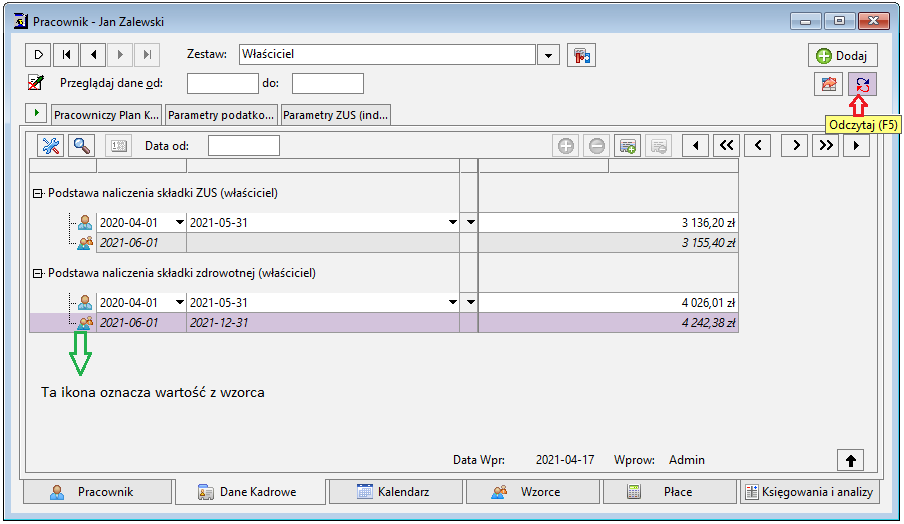
Task: Click the Dodaj button
Action: (x=843, y=55)
